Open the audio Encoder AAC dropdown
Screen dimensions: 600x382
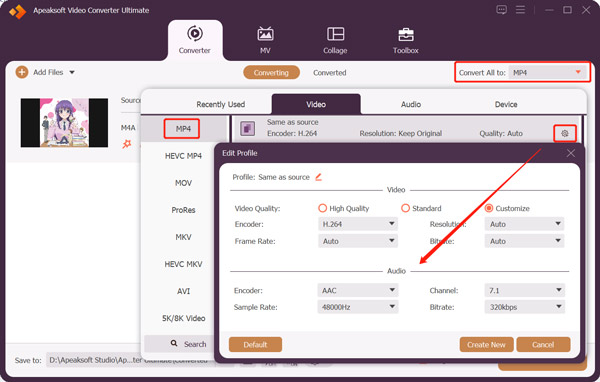pos(358,290)
